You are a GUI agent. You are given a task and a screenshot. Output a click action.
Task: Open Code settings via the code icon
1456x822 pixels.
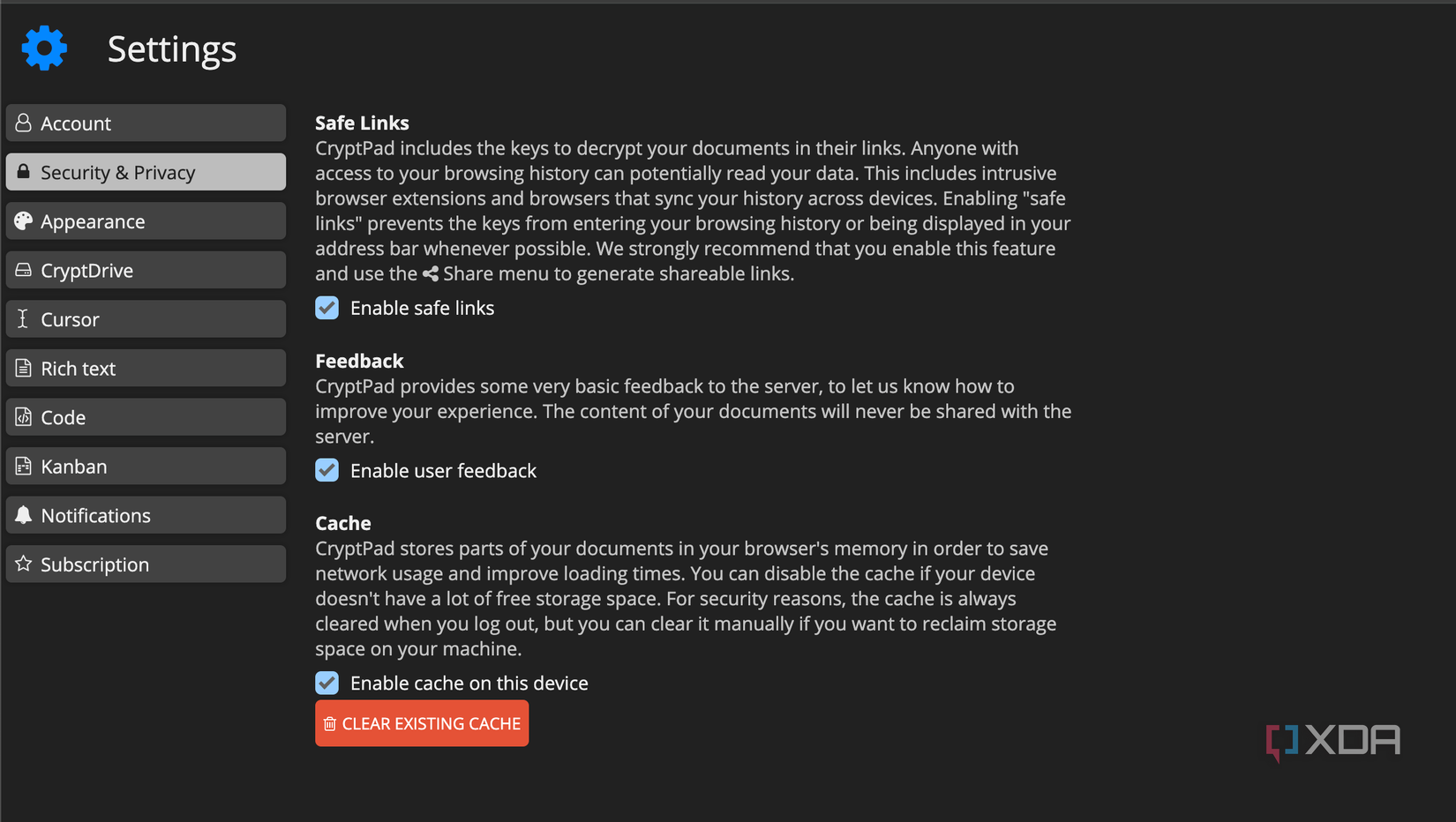click(23, 416)
